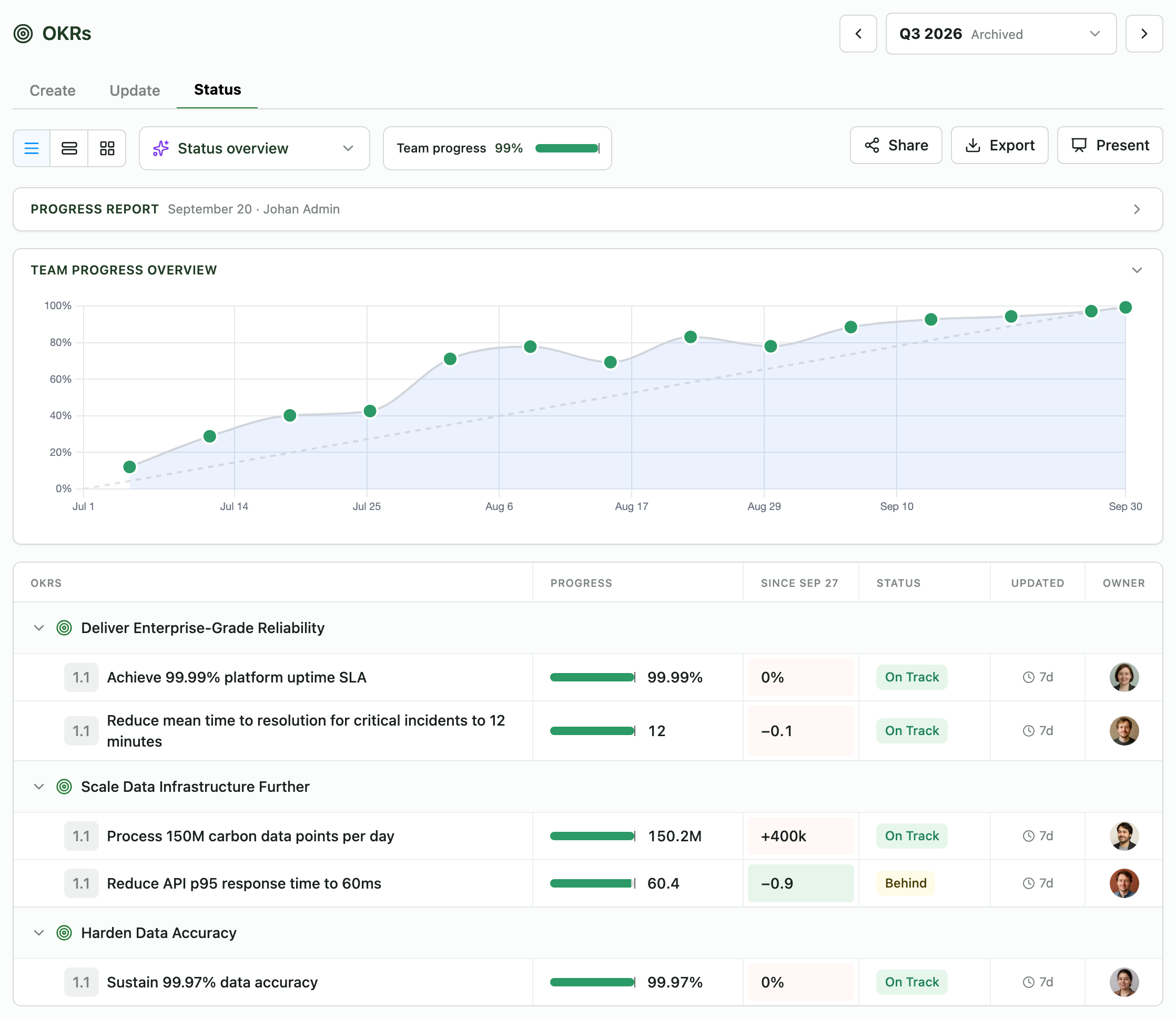Collapse Harden Data Accuracy objective
The height and width of the screenshot is (1019, 1176).
(x=39, y=933)
